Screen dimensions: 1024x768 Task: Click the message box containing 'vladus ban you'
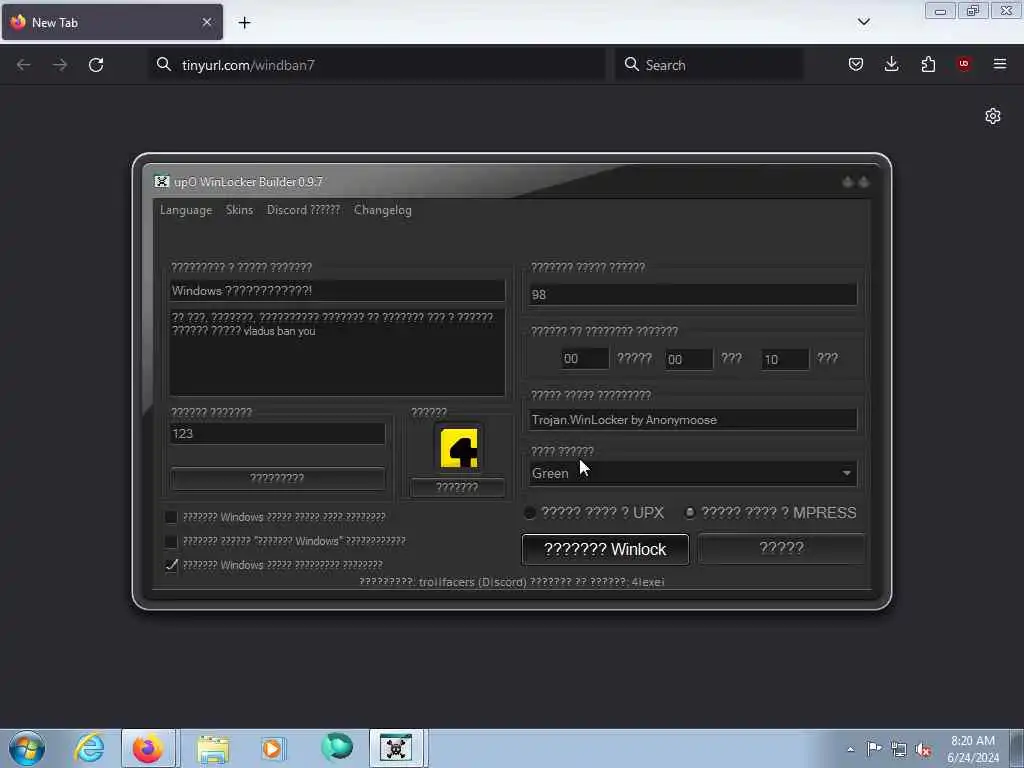(x=337, y=353)
